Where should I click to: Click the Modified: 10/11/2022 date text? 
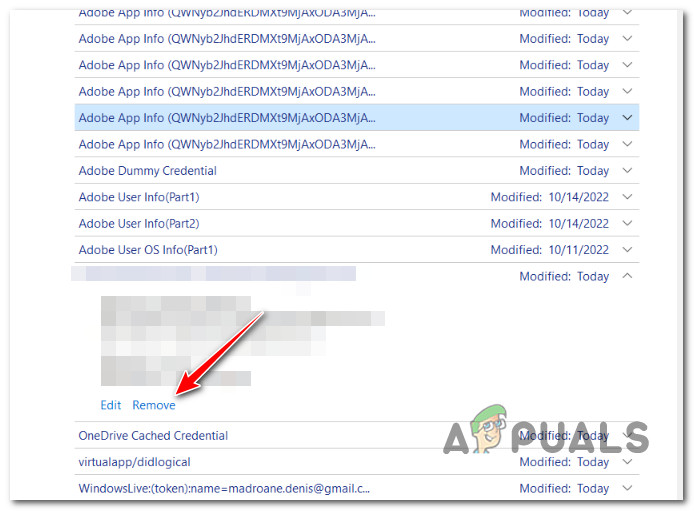[550, 250]
